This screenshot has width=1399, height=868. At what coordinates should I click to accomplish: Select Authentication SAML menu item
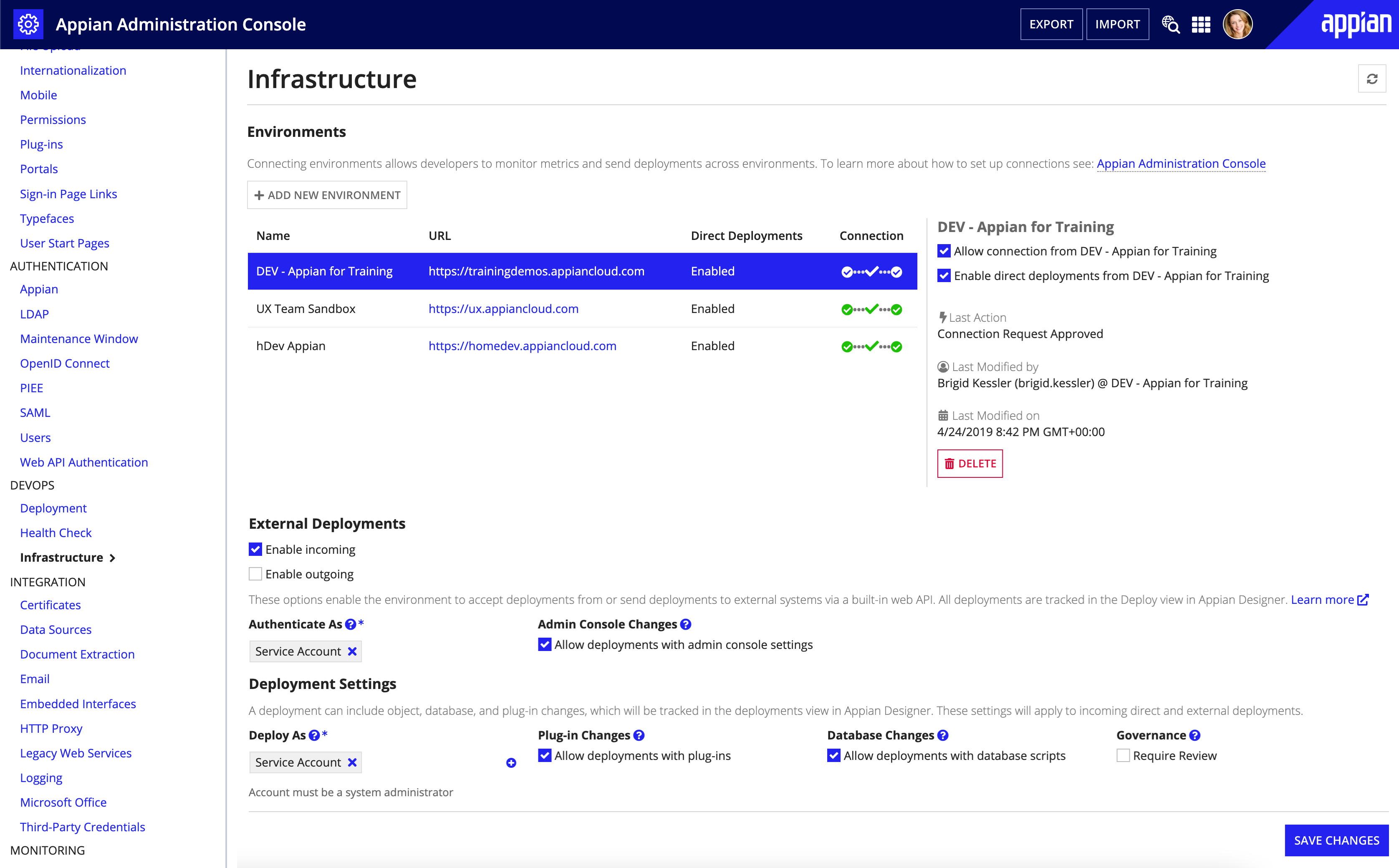(x=36, y=412)
